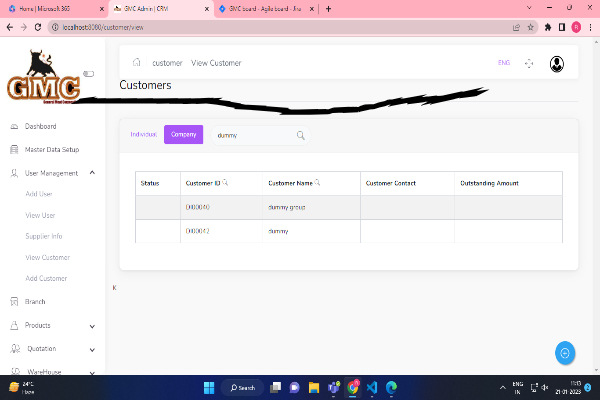Change language using the ENG selector
This screenshot has width=600, height=400.
pyautogui.click(x=503, y=63)
